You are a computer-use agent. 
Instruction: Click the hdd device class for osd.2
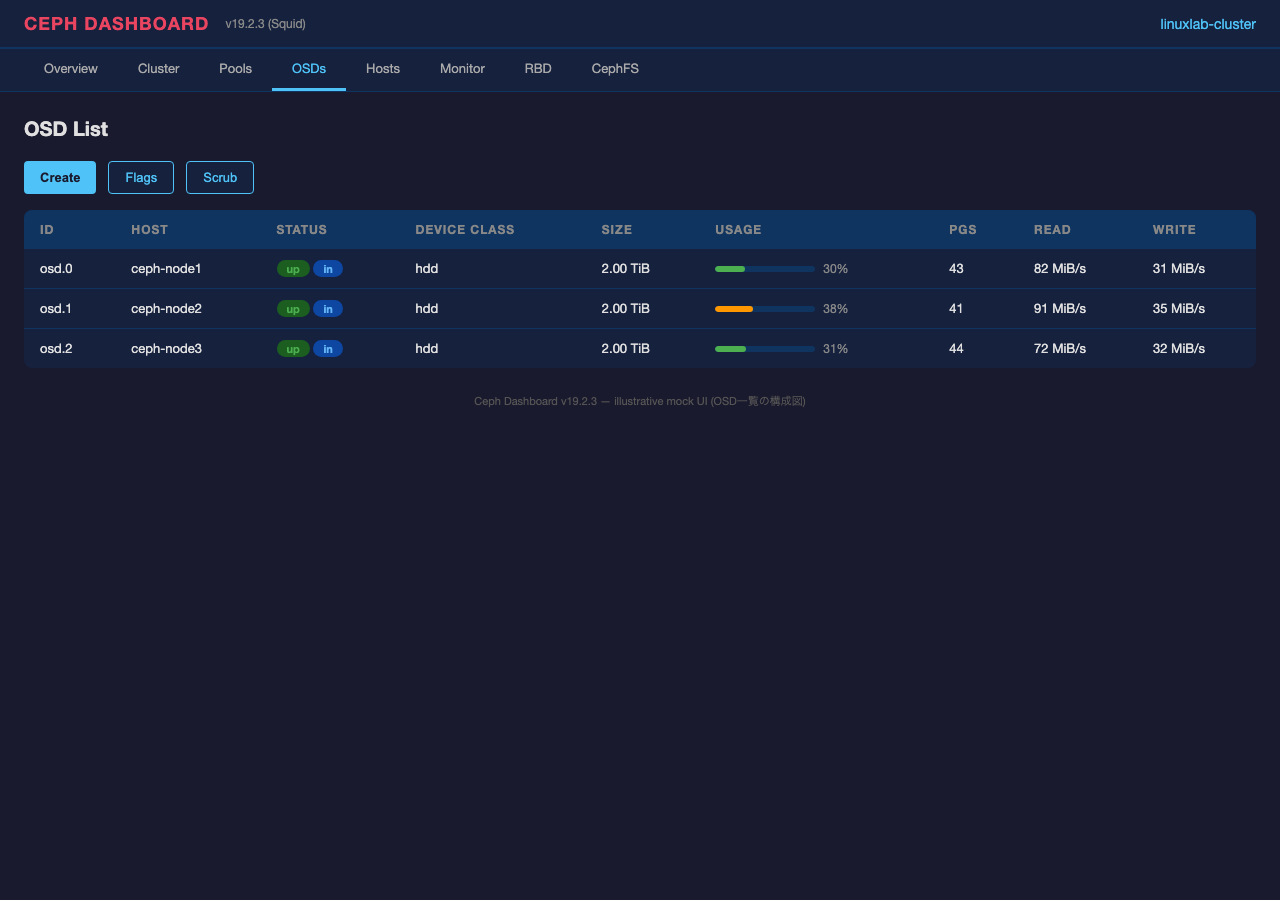click(x=427, y=349)
